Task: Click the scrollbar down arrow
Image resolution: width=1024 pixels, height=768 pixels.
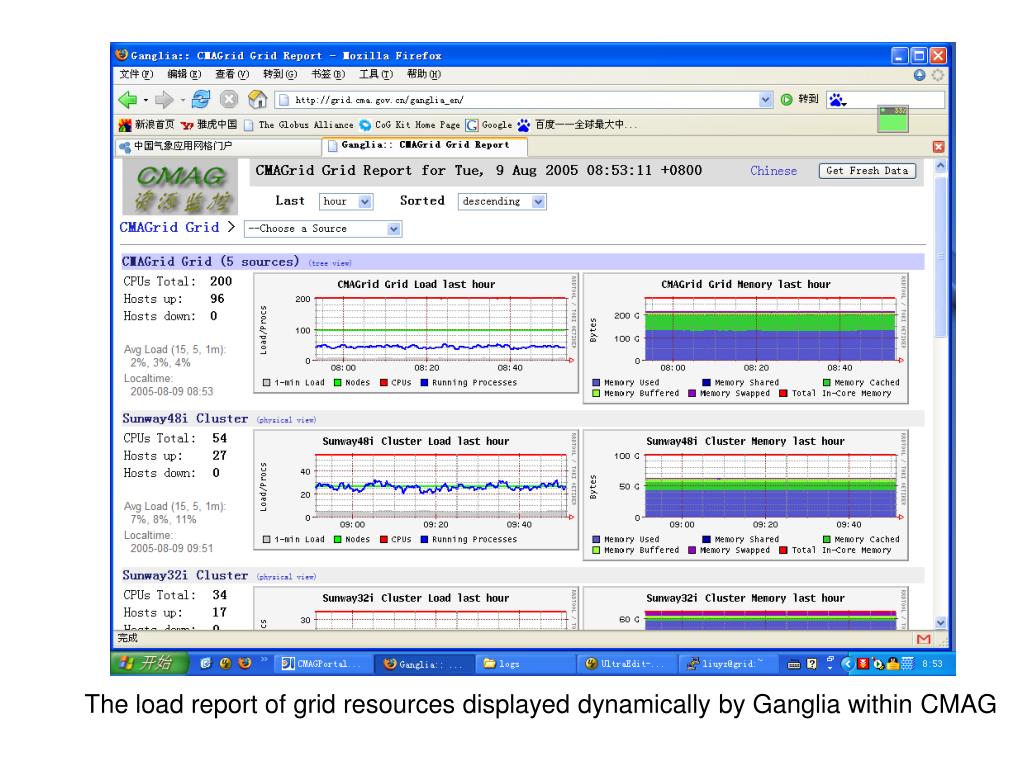Action: tap(940, 623)
